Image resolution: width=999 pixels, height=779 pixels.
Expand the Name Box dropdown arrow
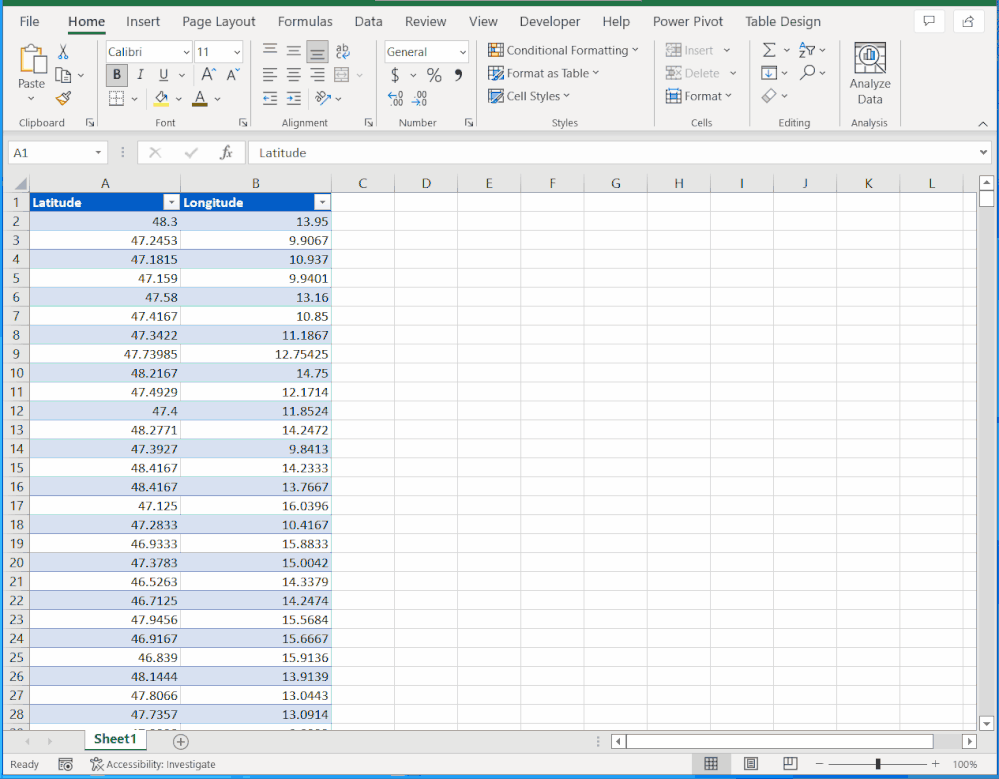[98, 153]
